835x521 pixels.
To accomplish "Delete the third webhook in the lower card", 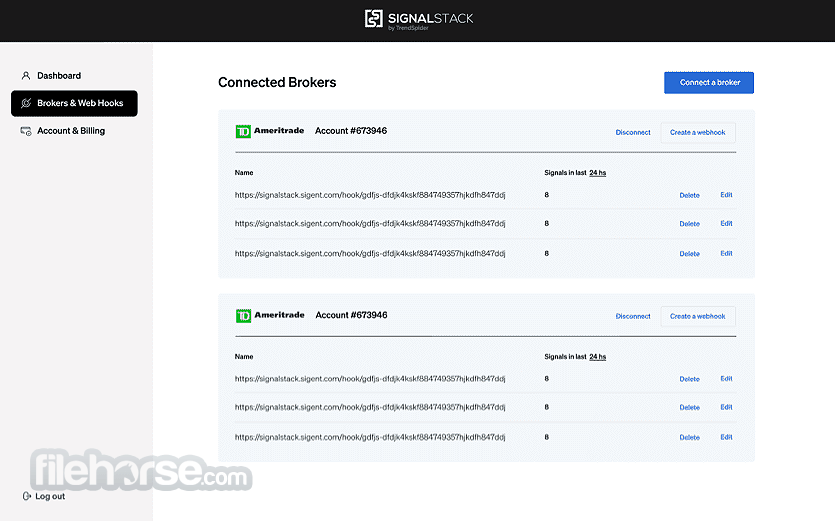I will pyautogui.click(x=689, y=437).
